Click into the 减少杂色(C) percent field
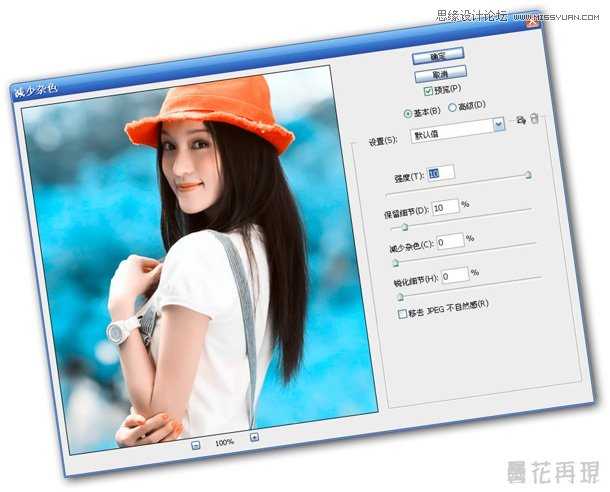This screenshot has width=610, height=492. pyautogui.click(x=449, y=241)
